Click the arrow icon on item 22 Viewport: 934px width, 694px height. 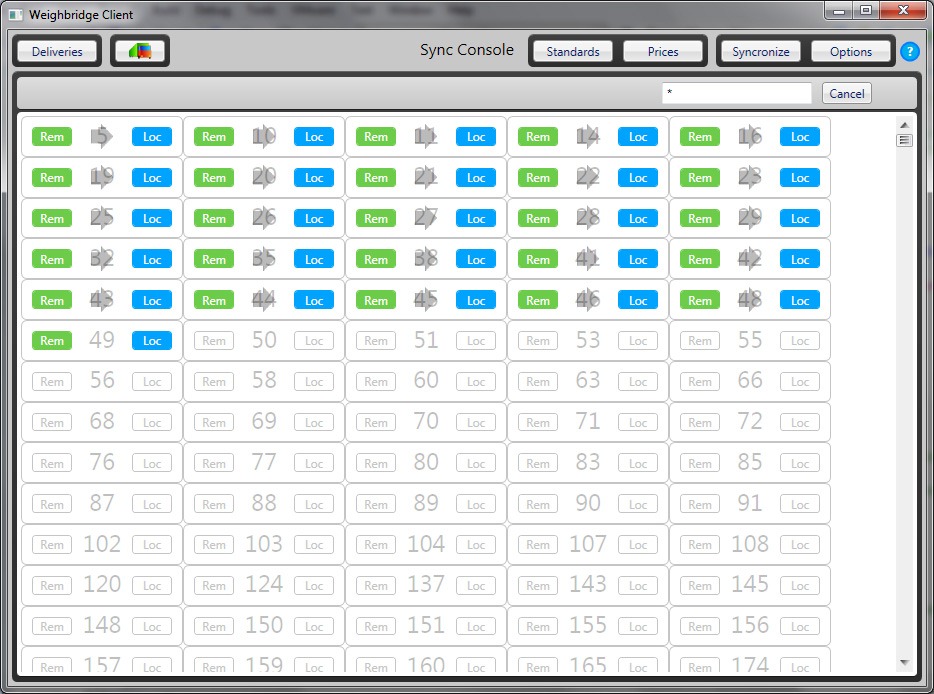[588, 178]
